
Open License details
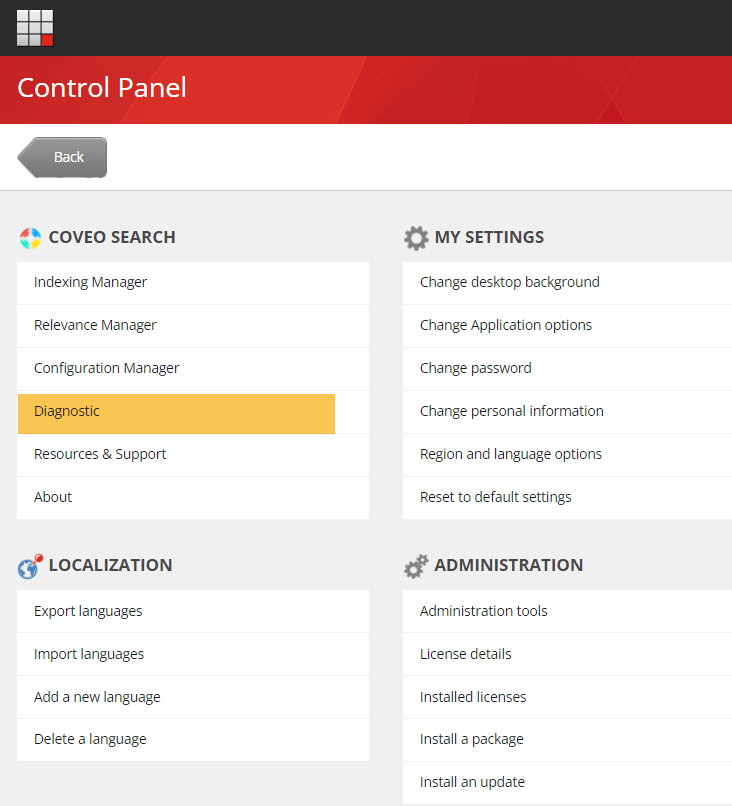pyautogui.click(x=466, y=654)
